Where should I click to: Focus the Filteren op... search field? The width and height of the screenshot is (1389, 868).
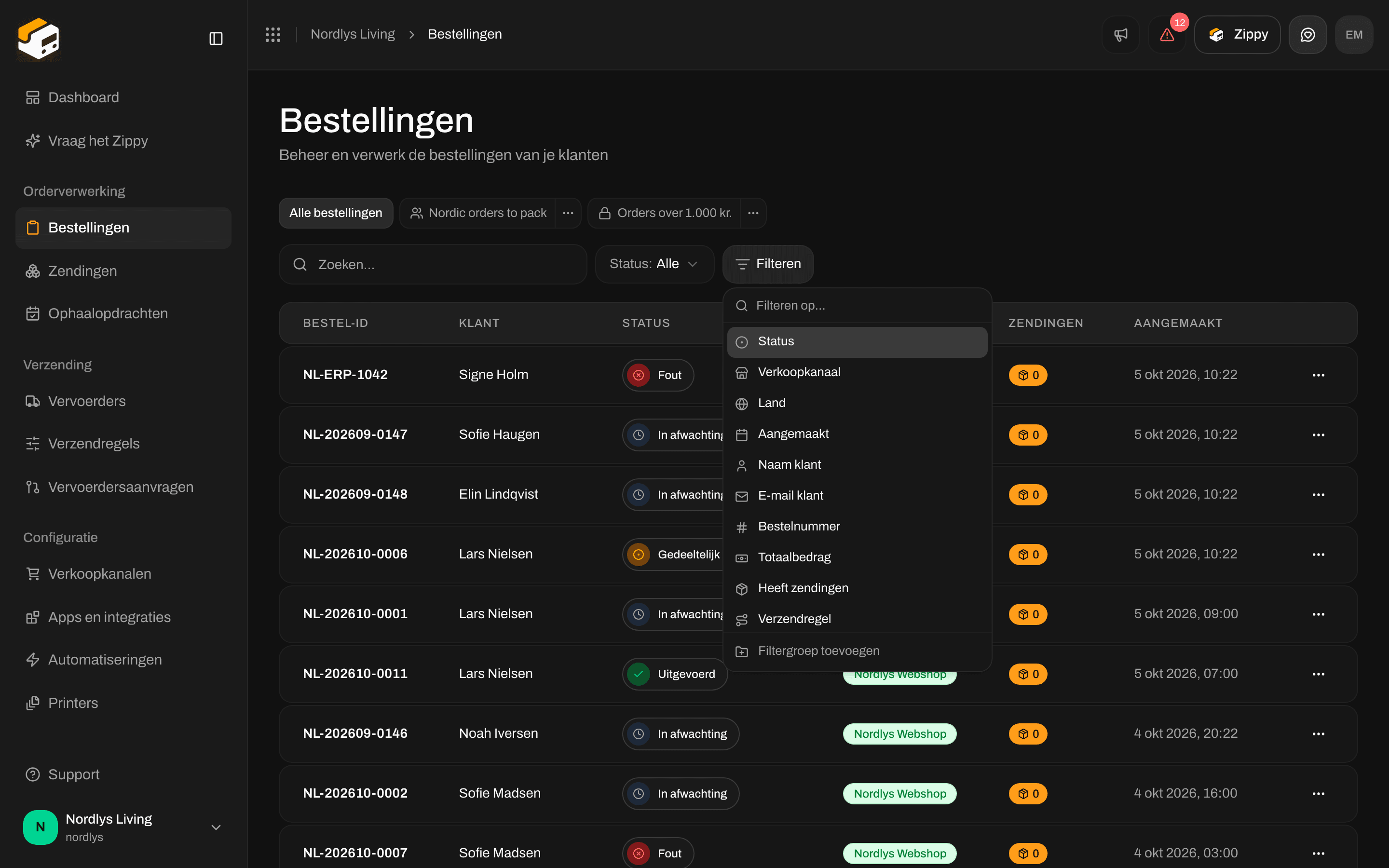[x=857, y=306]
